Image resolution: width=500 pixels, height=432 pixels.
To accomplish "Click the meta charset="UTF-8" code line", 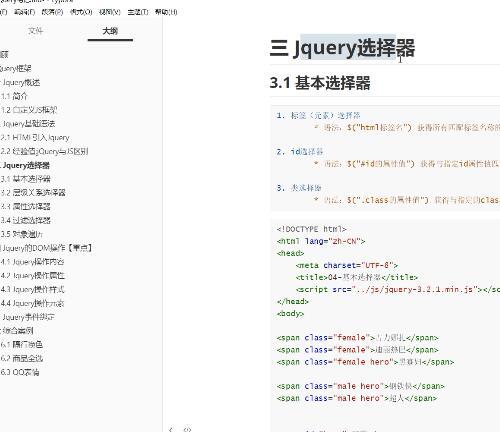I will coord(347,265).
